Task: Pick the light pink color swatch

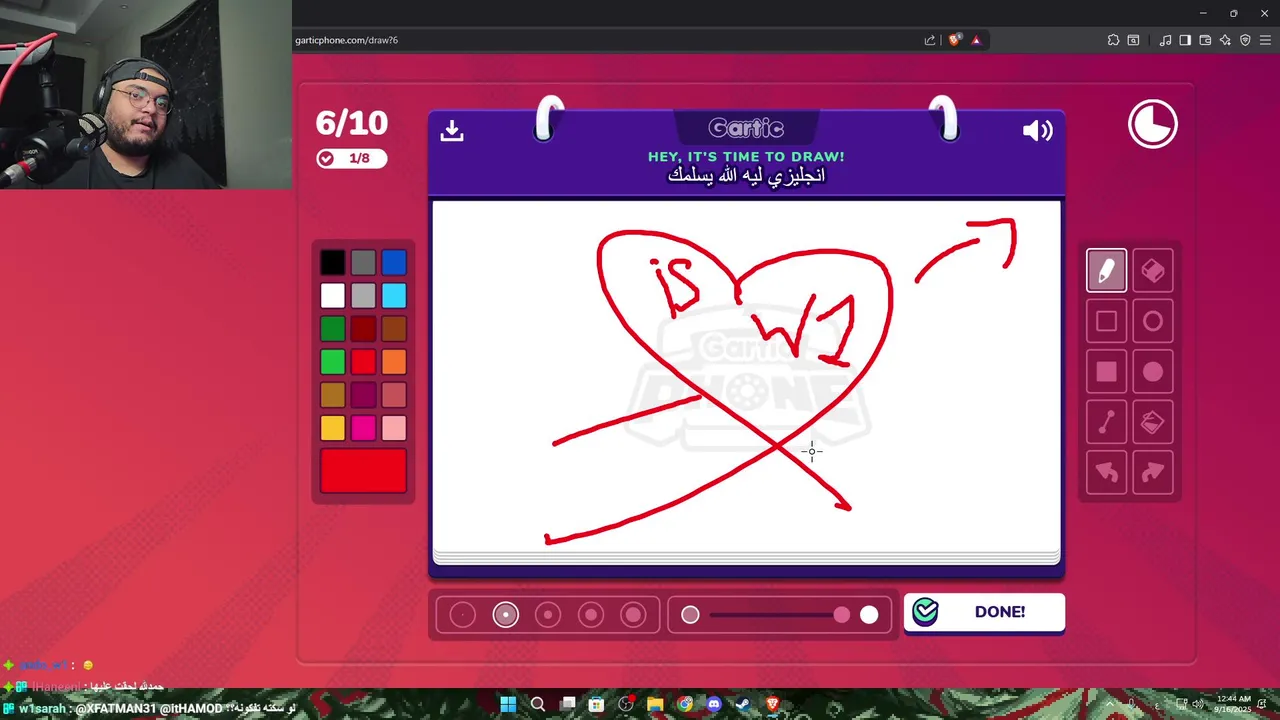Action: pos(394,428)
